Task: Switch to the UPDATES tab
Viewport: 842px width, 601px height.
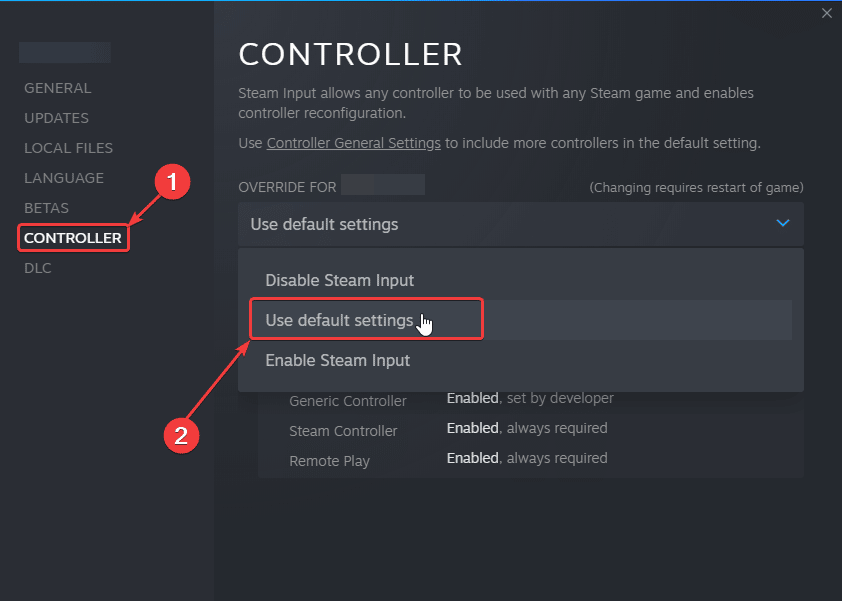Action: [56, 118]
